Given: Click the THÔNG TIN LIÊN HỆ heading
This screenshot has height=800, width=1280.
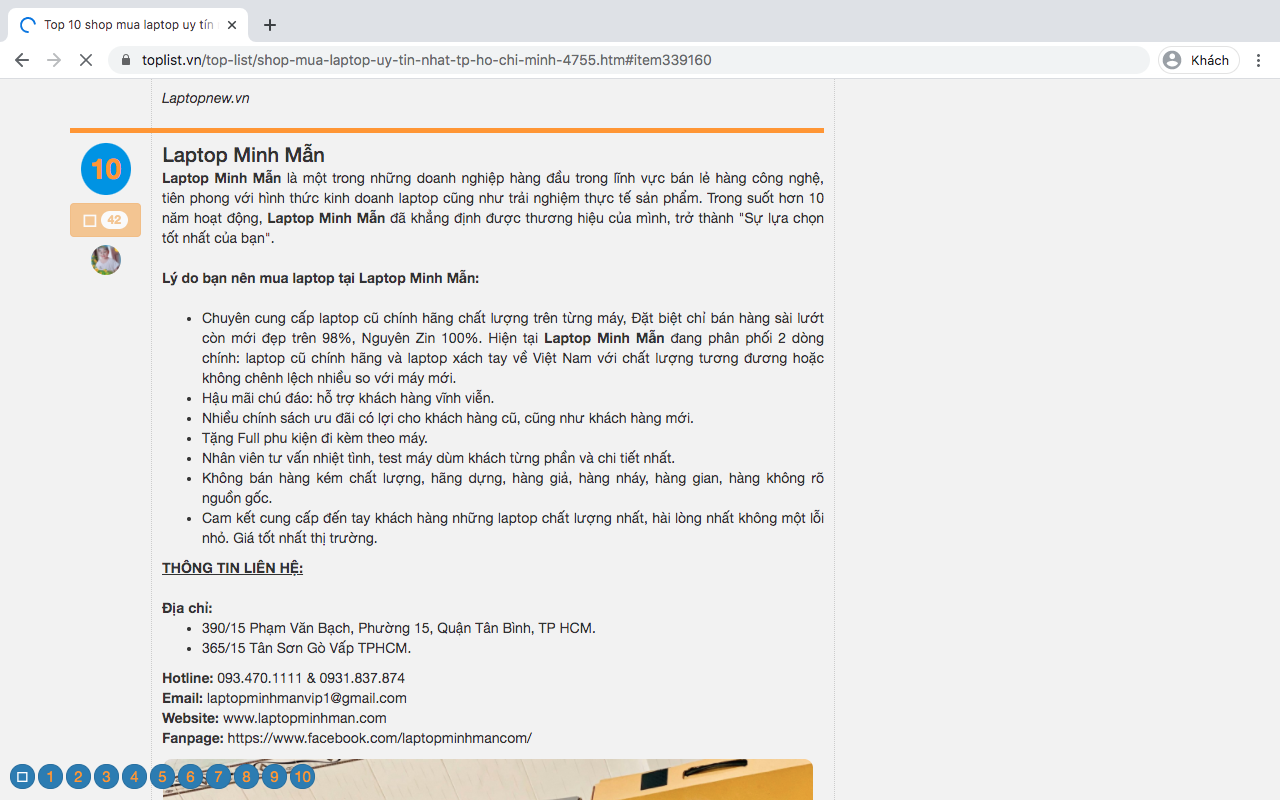Looking at the screenshot, I should click(232, 568).
